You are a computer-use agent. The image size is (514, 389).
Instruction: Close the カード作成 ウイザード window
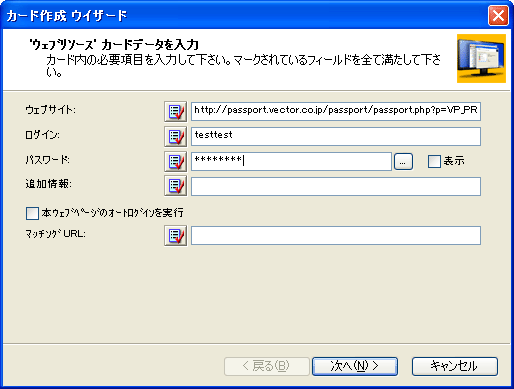(498, 15)
